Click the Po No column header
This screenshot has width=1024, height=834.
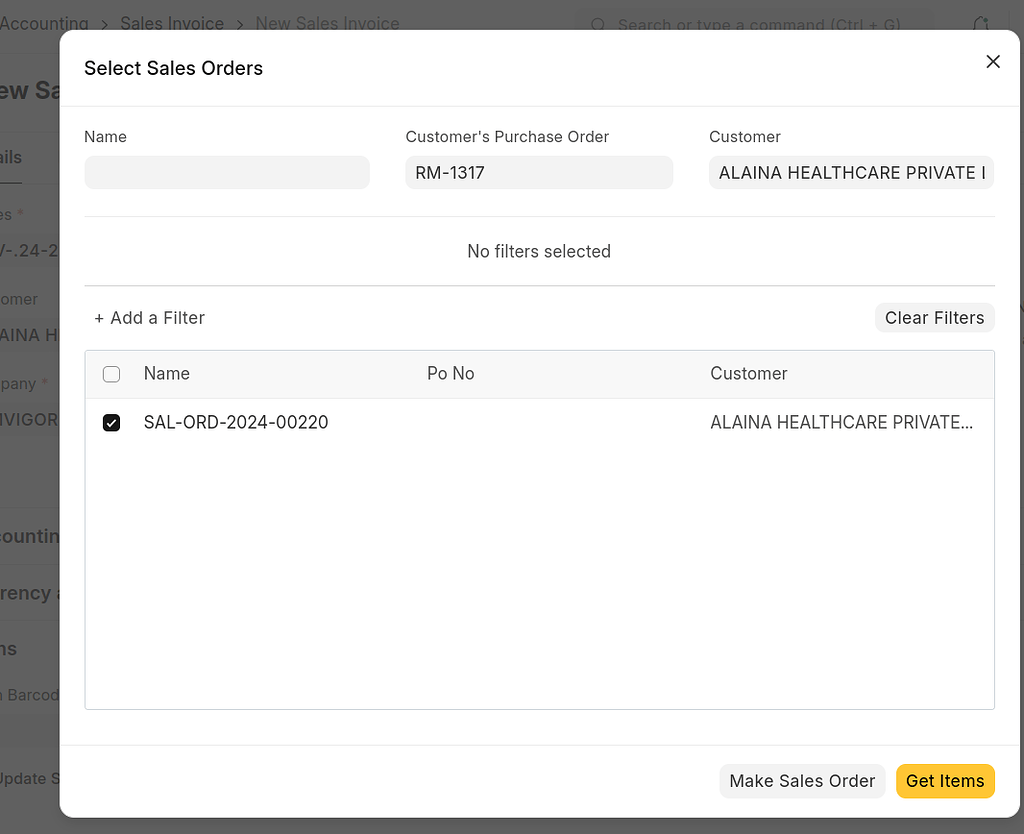(x=450, y=373)
